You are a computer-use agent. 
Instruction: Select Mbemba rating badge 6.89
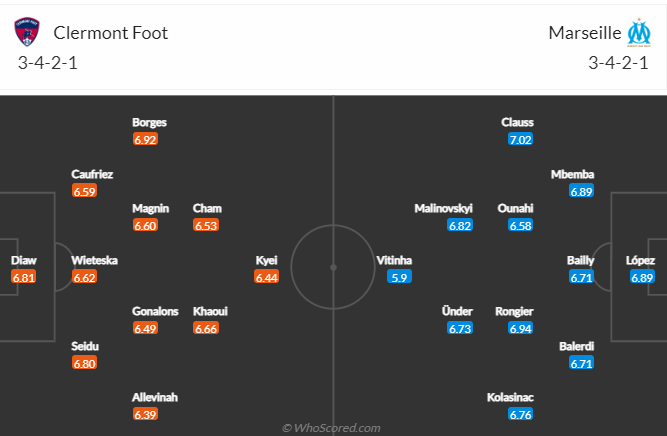tap(581, 191)
